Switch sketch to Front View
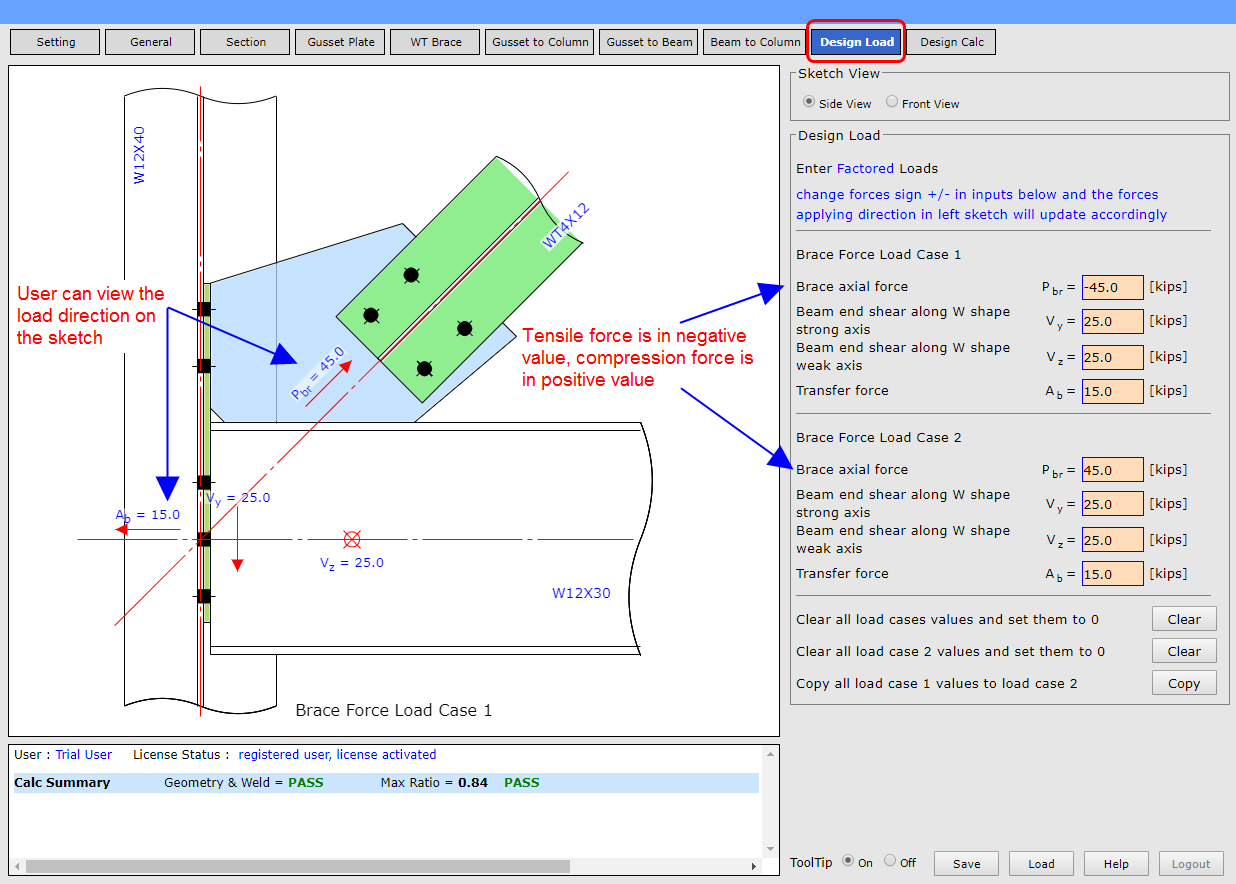Image resolution: width=1236 pixels, height=884 pixels. 889,102
